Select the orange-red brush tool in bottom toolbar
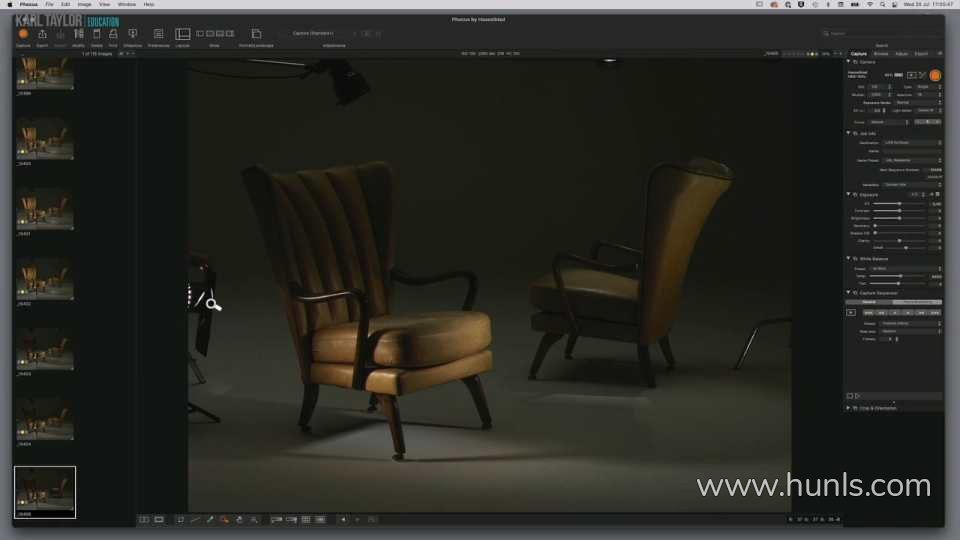 pyautogui.click(x=225, y=519)
